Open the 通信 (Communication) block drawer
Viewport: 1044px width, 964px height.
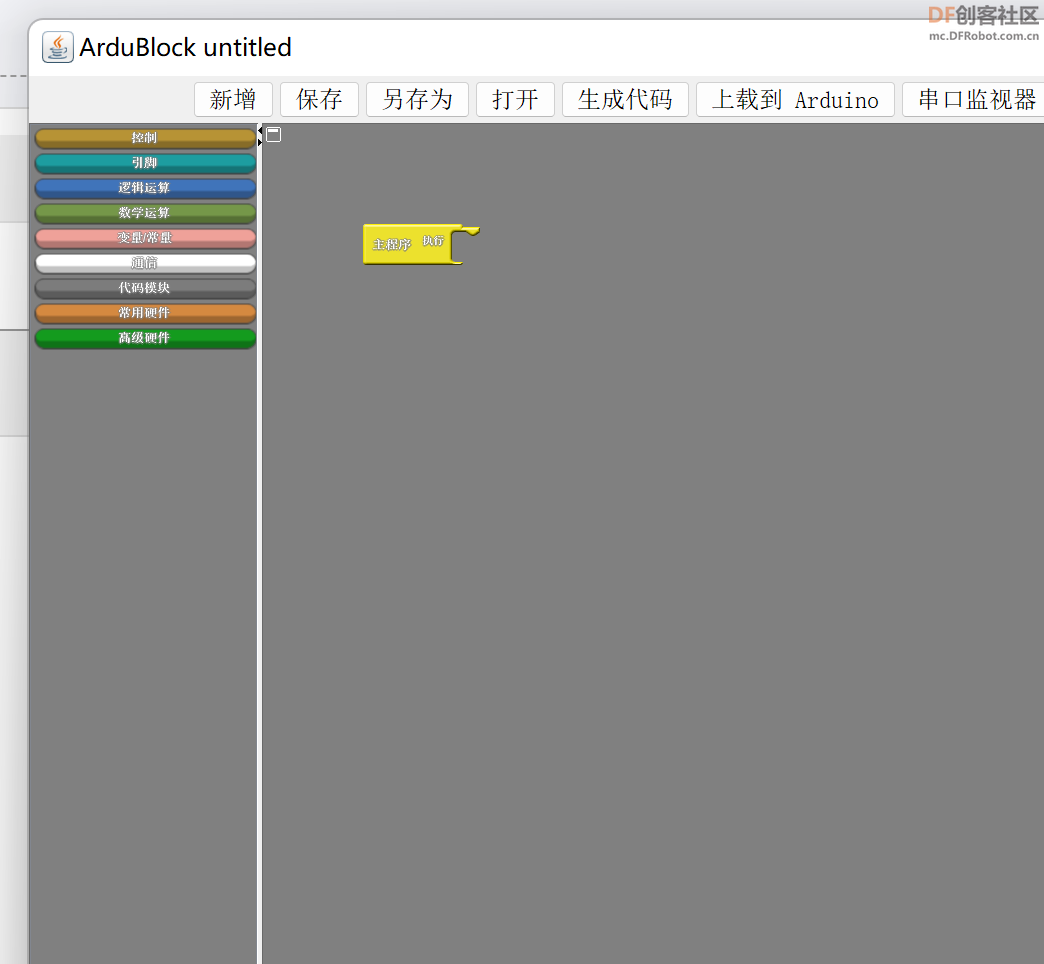pyautogui.click(x=145, y=264)
